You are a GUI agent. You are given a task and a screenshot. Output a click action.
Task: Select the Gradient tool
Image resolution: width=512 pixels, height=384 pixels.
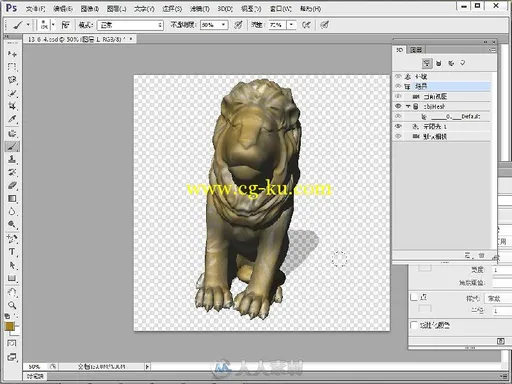tap(12, 199)
